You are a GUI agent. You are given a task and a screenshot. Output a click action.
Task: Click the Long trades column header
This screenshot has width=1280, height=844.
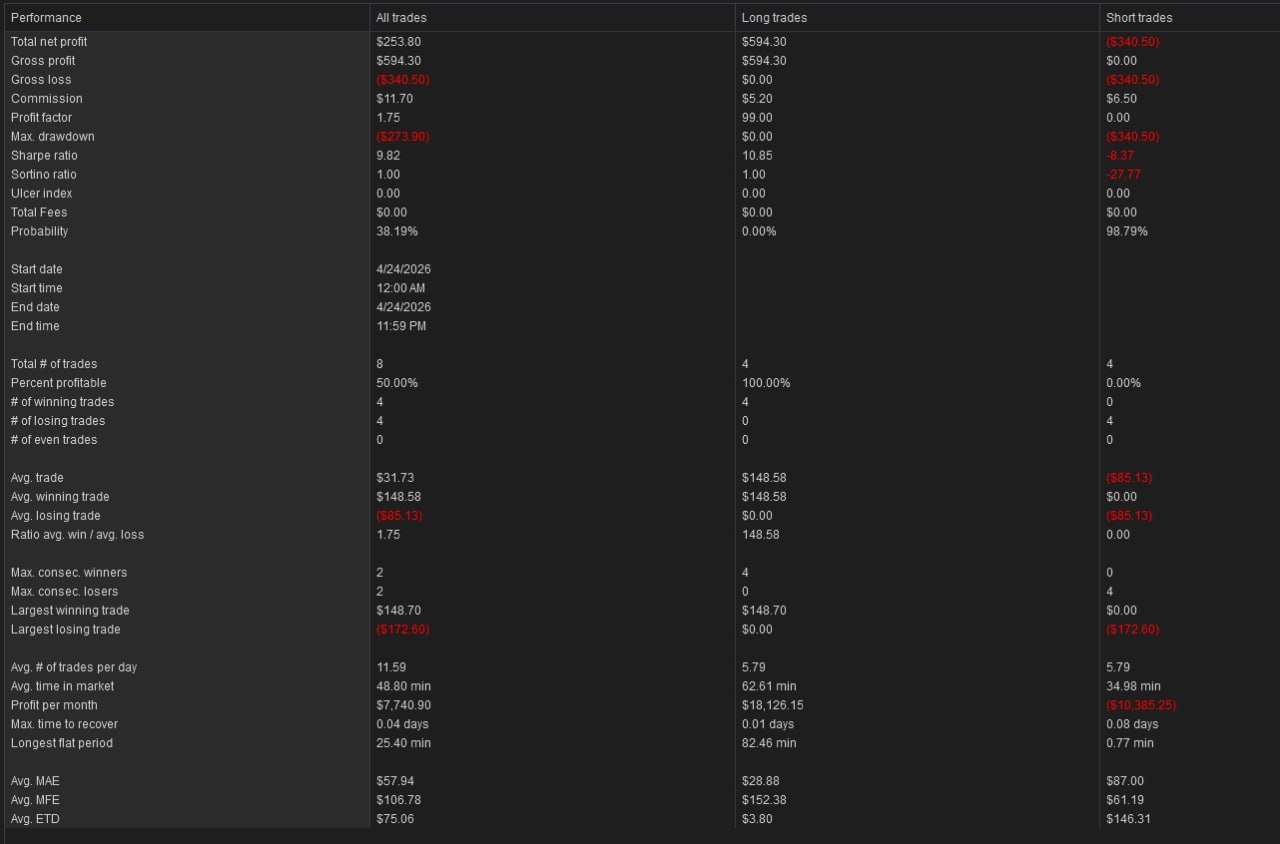click(x=774, y=18)
